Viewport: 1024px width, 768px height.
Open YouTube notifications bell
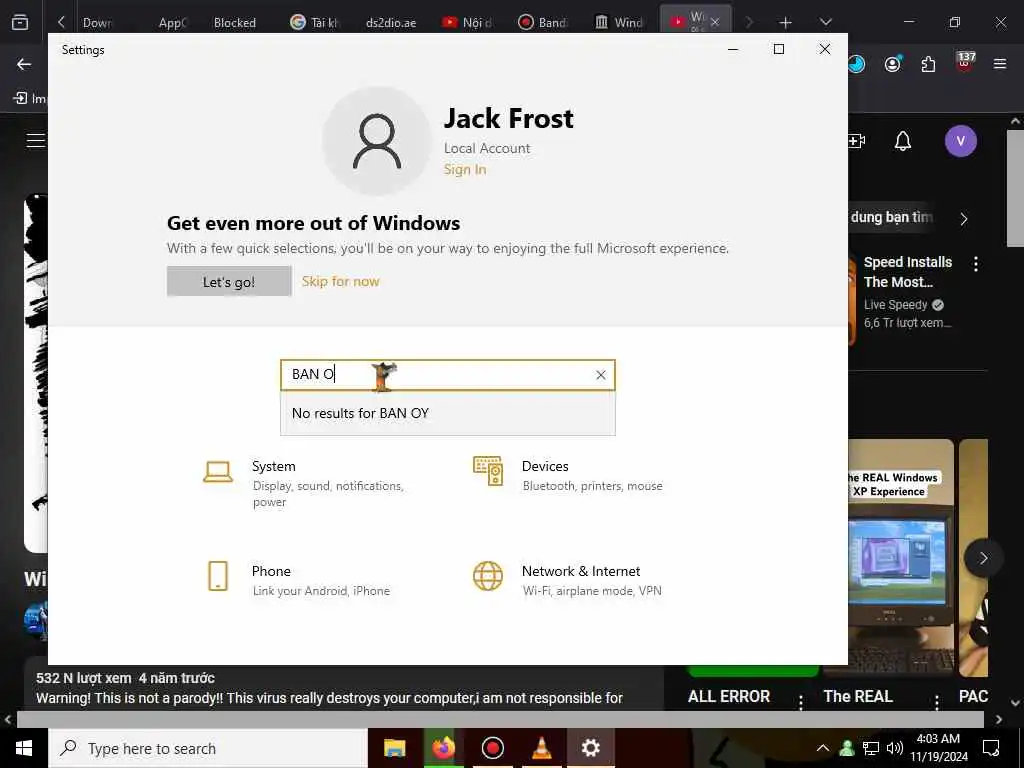903,141
